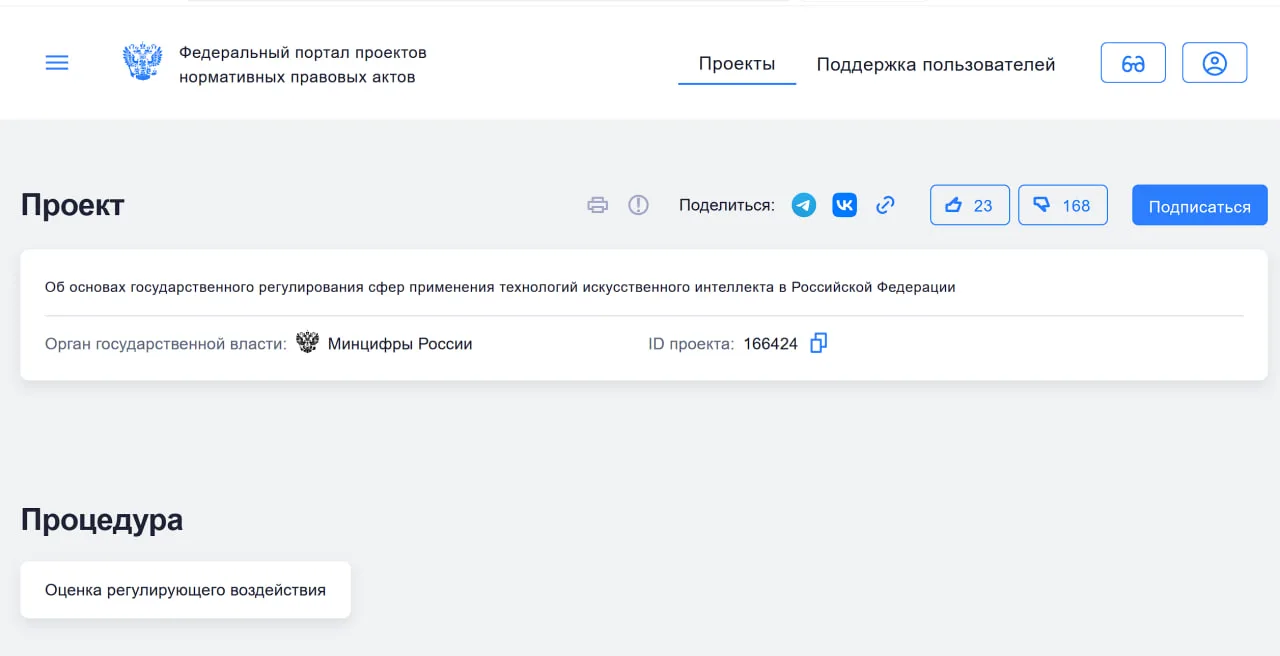
Task: Select the Орган государственной власти label
Action: tap(166, 344)
